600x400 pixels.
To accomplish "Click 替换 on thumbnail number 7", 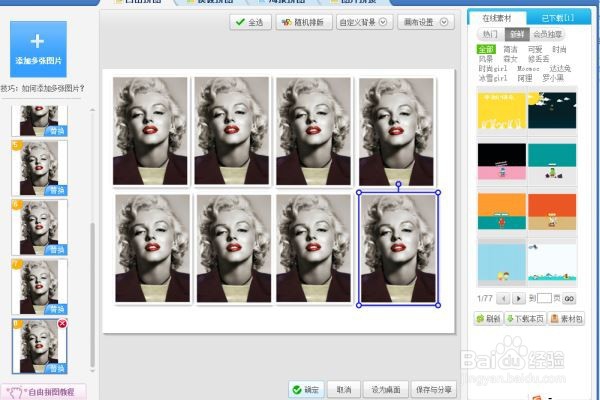I will point(57,309).
